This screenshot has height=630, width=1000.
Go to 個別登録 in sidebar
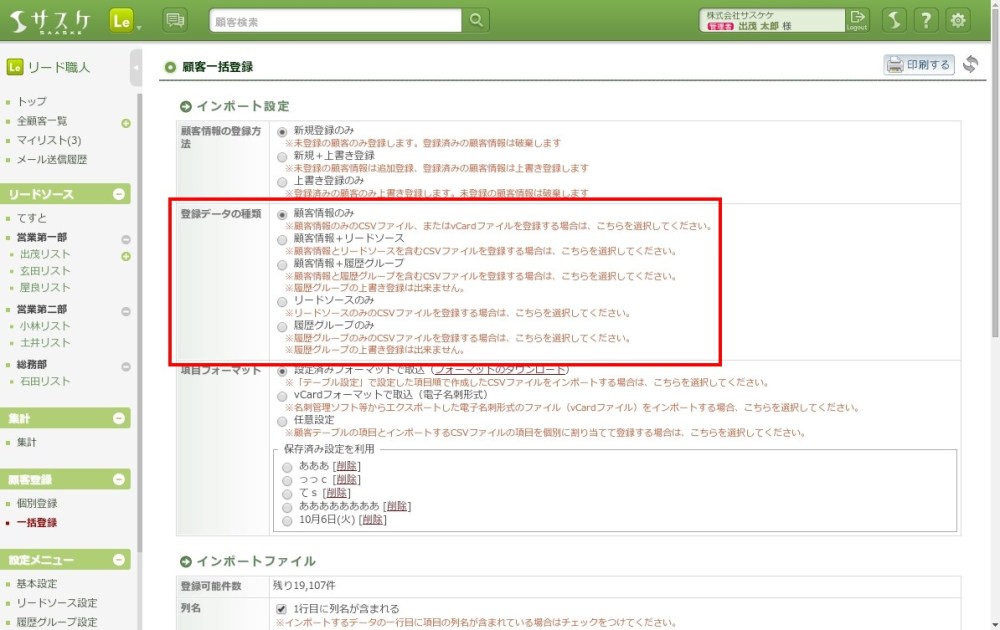37,503
